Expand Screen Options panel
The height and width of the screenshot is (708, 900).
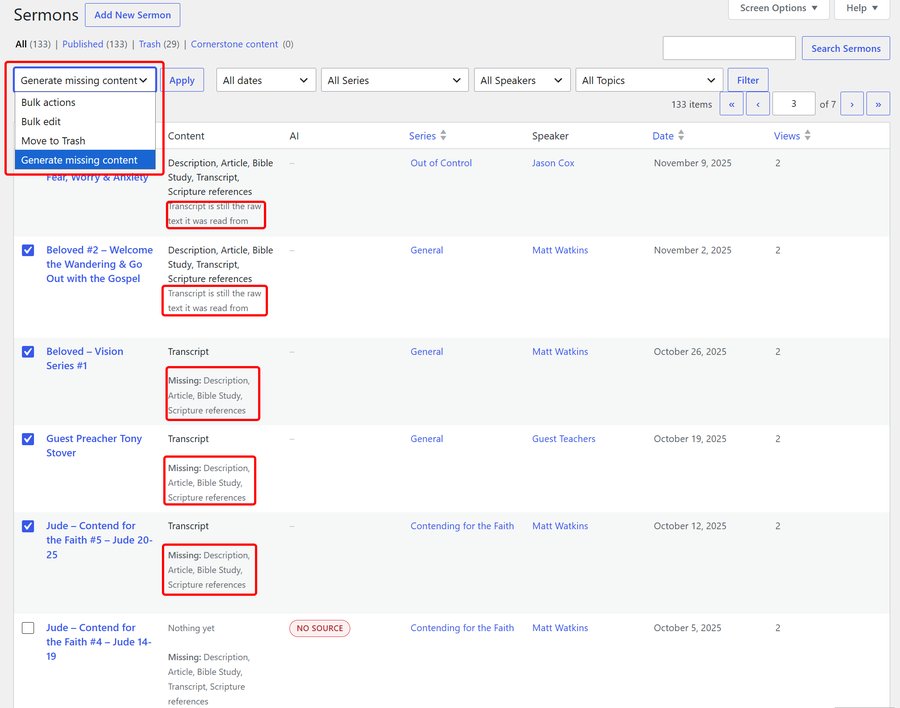(x=778, y=8)
